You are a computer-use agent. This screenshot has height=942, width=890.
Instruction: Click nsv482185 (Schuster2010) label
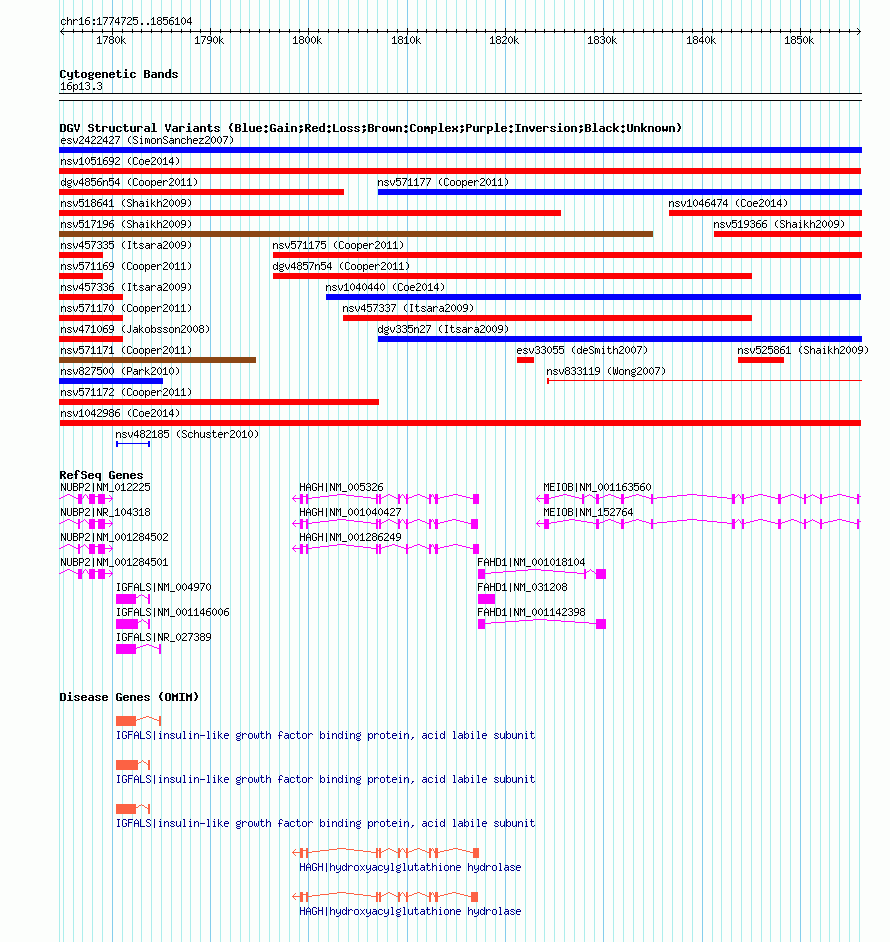click(x=187, y=435)
